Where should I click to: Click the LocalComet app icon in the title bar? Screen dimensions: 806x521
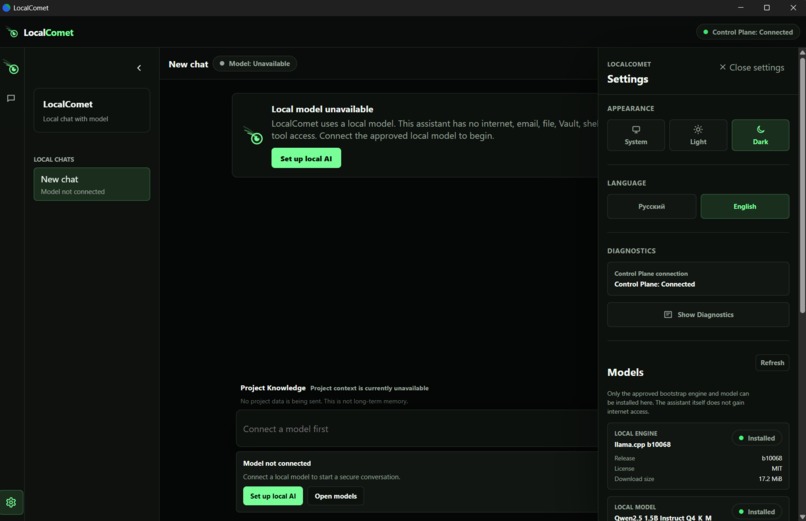tap(6, 8)
